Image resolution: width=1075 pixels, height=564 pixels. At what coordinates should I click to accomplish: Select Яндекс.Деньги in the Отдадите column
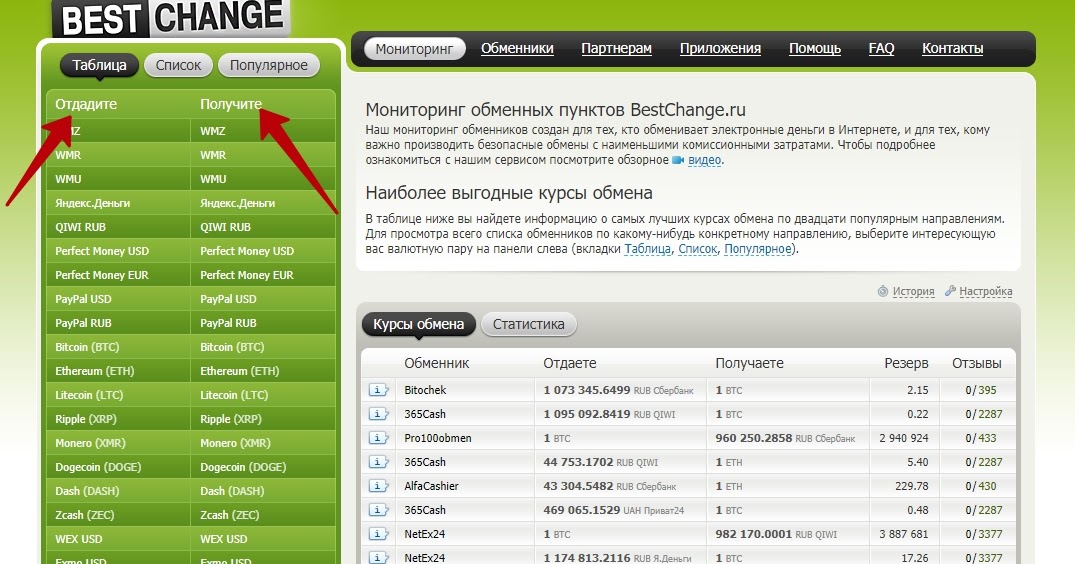coord(118,203)
